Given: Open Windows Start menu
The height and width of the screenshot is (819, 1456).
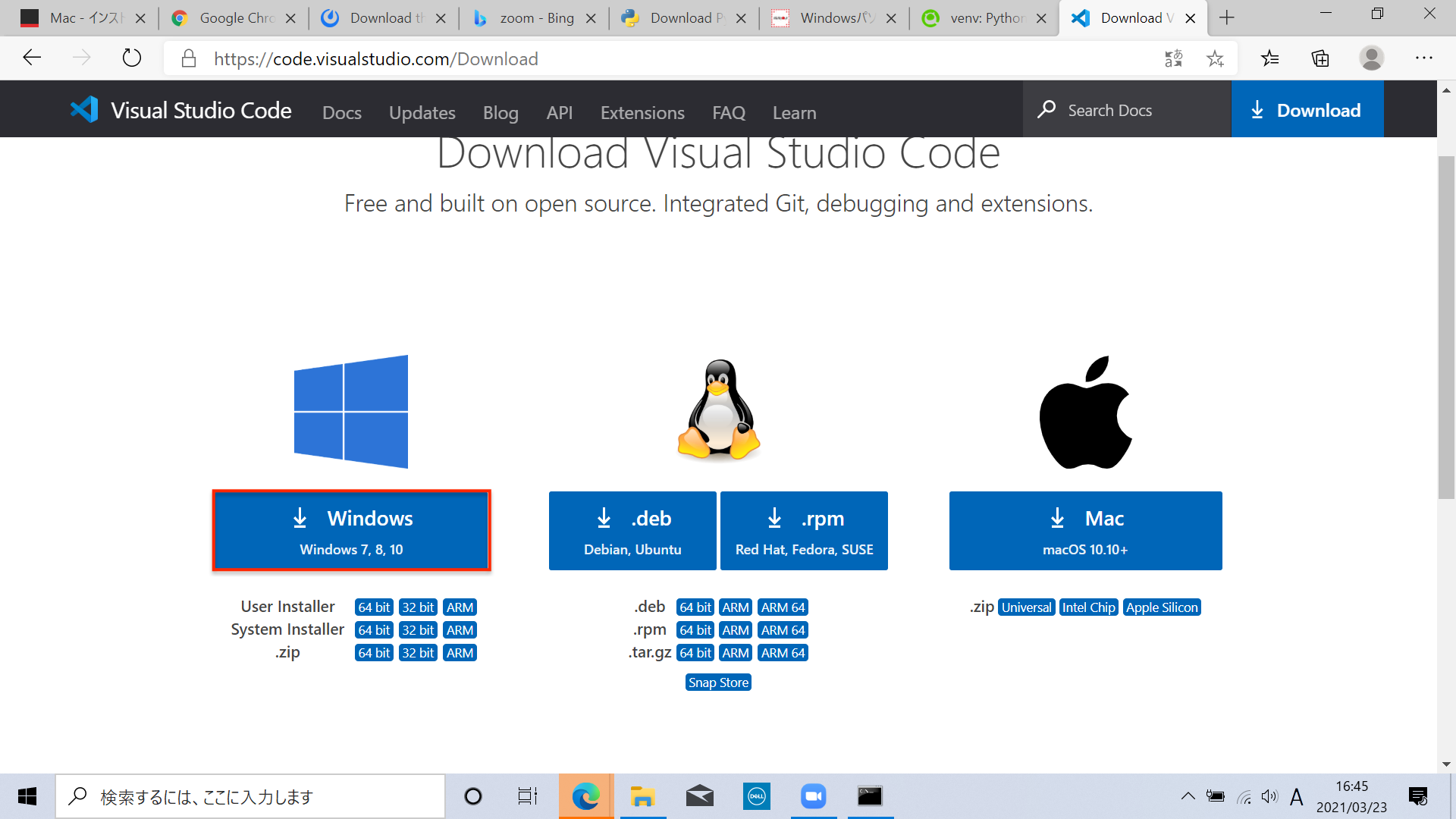Looking at the screenshot, I should [27, 796].
